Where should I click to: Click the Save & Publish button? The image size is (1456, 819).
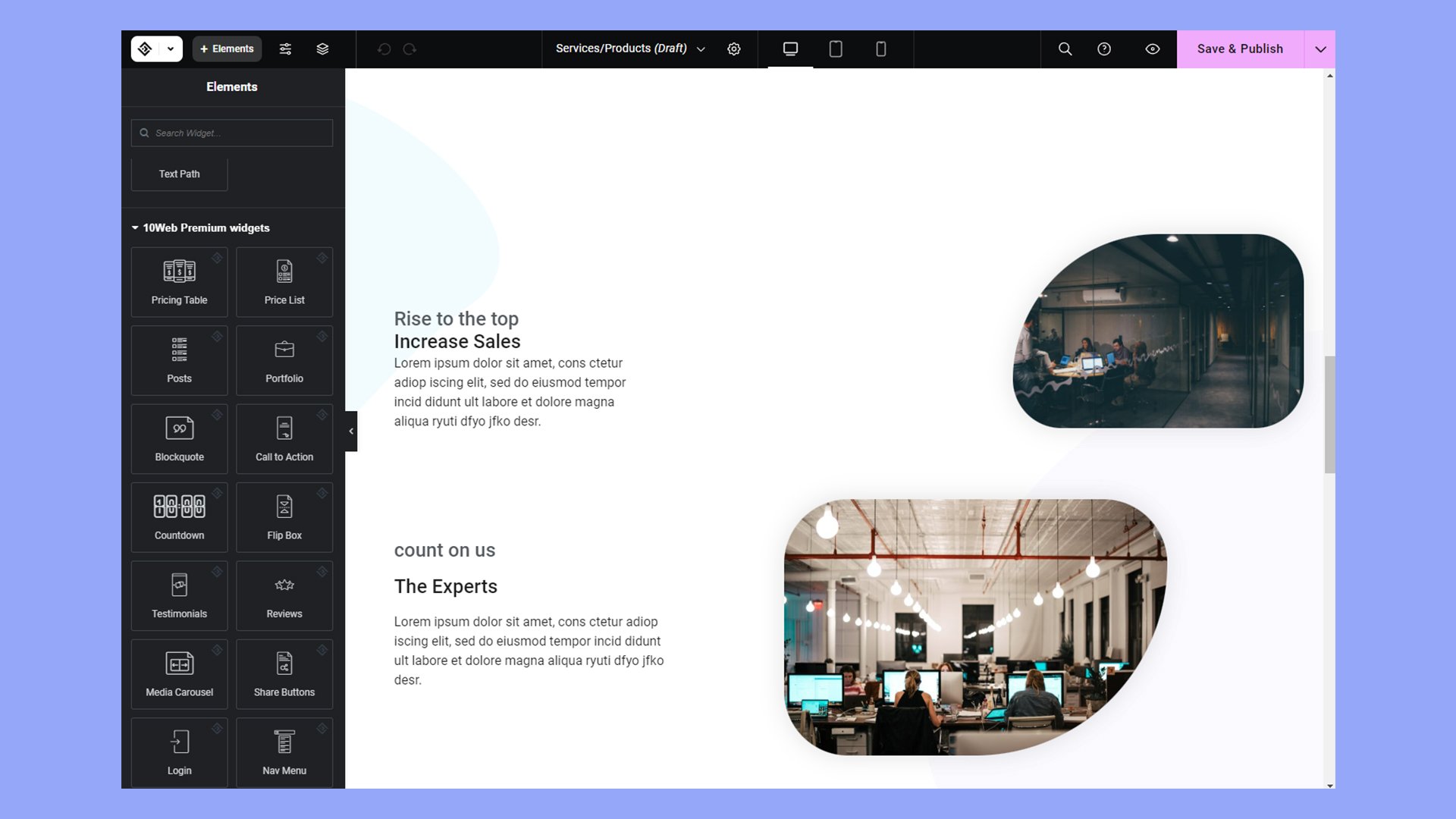[1240, 48]
